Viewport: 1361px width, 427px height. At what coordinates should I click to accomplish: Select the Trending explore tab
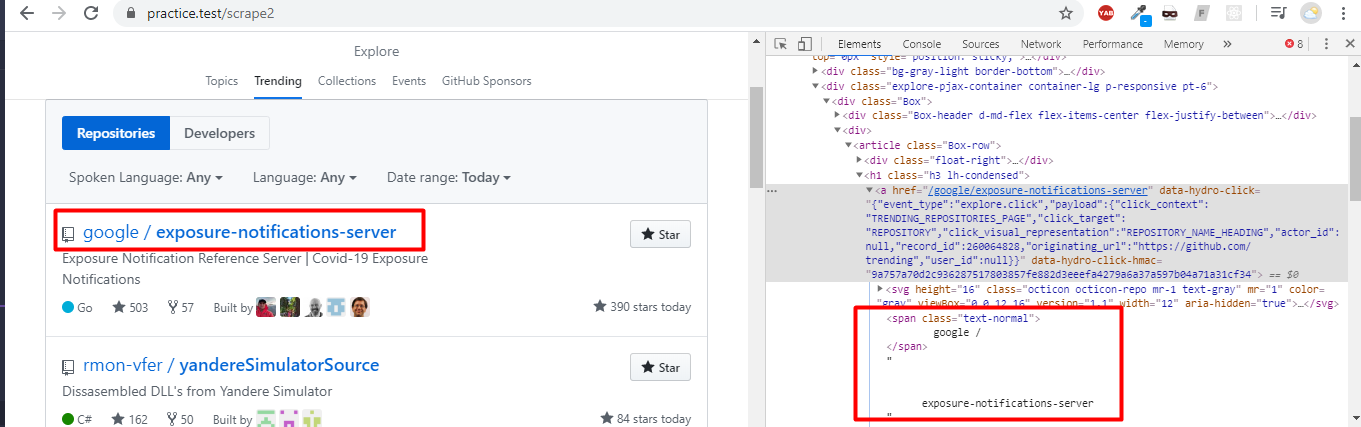[278, 81]
